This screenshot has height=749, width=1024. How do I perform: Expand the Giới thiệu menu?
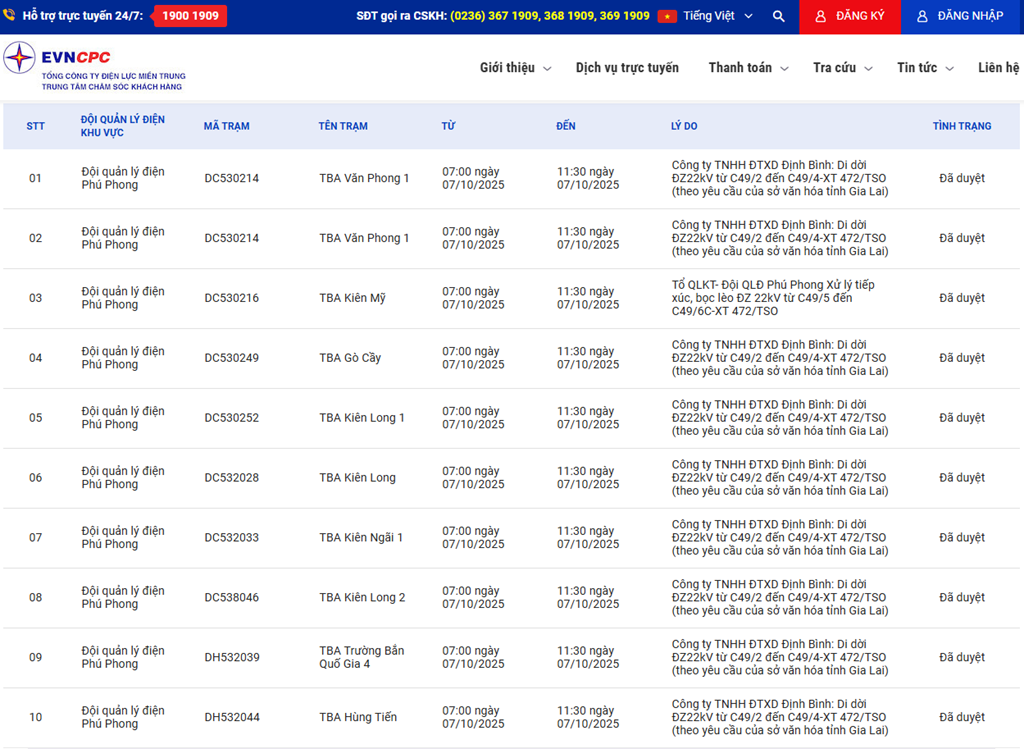pyautogui.click(x=514, y=68)
